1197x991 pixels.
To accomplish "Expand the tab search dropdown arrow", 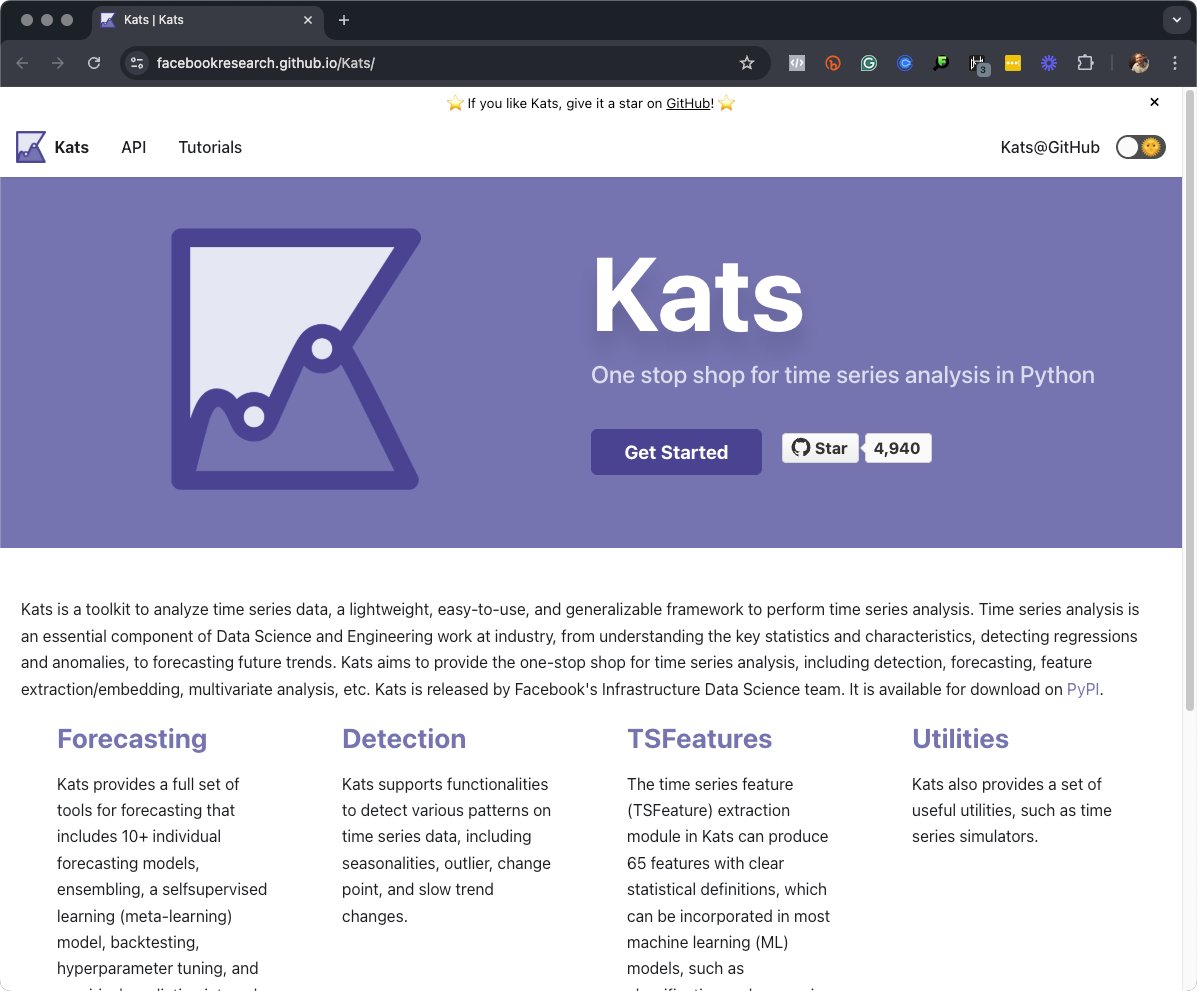I will [x=1175, y=20].
